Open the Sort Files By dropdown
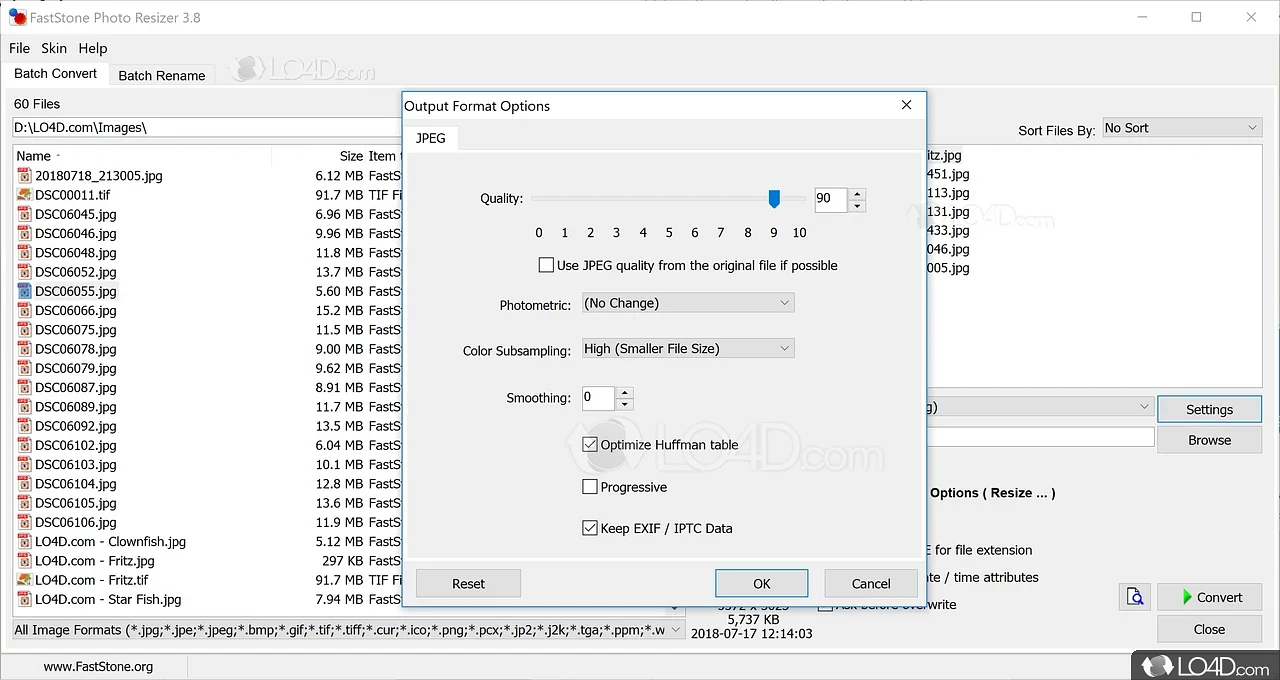Screen dimensions: 1280x680 tap(1181, 128)
